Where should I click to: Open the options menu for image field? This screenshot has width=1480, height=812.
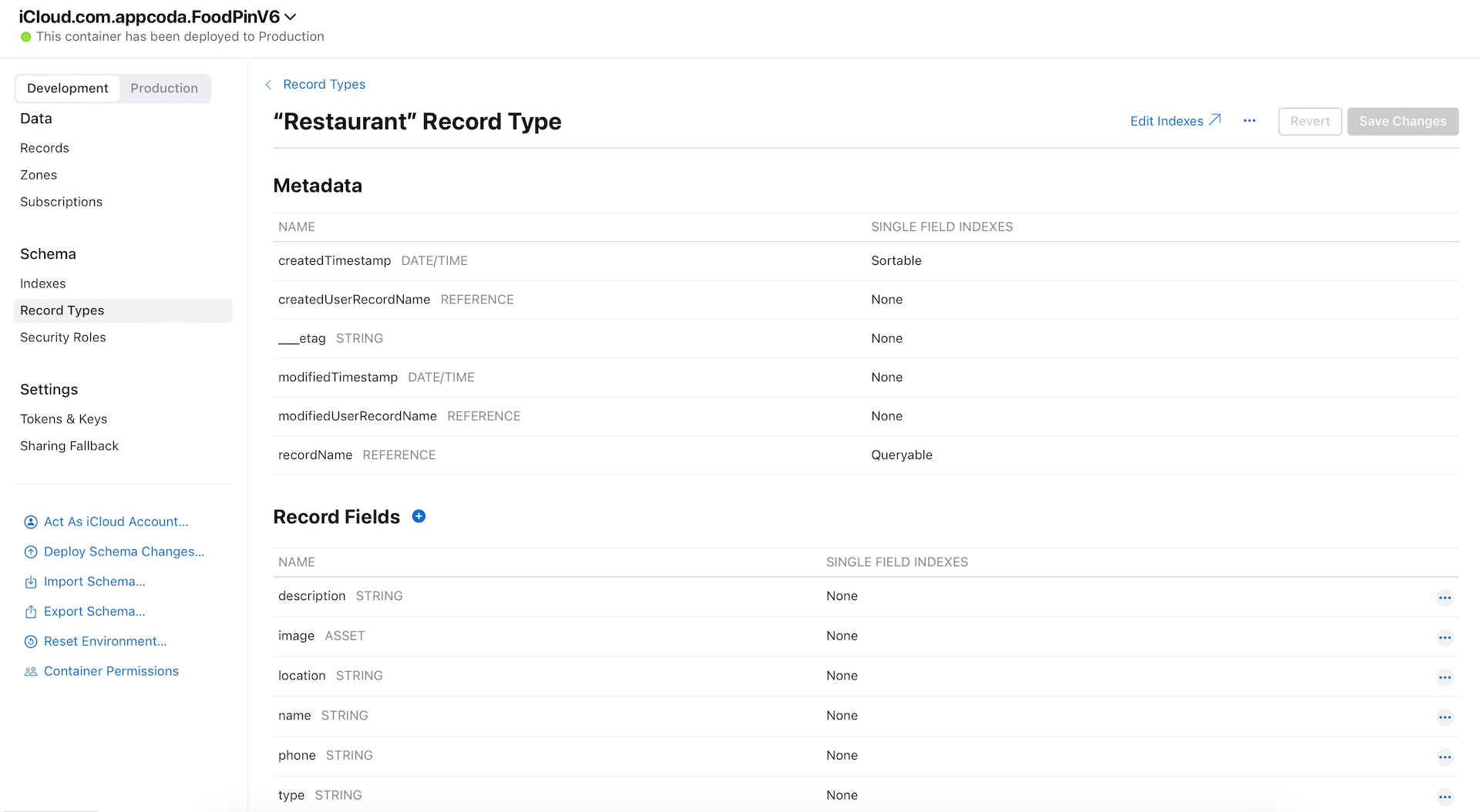(1445, 637)
